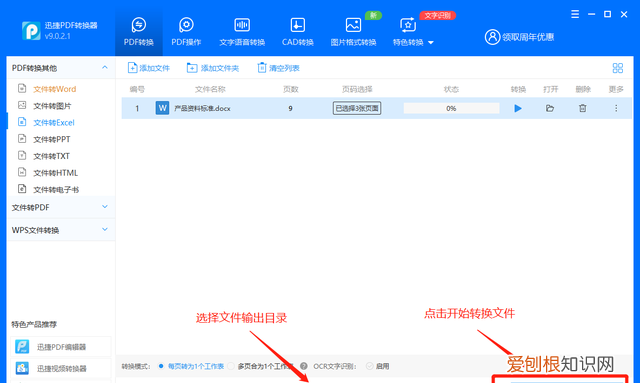
Task: Click the 文件转HTML page icon
Action: coord(22,172)
